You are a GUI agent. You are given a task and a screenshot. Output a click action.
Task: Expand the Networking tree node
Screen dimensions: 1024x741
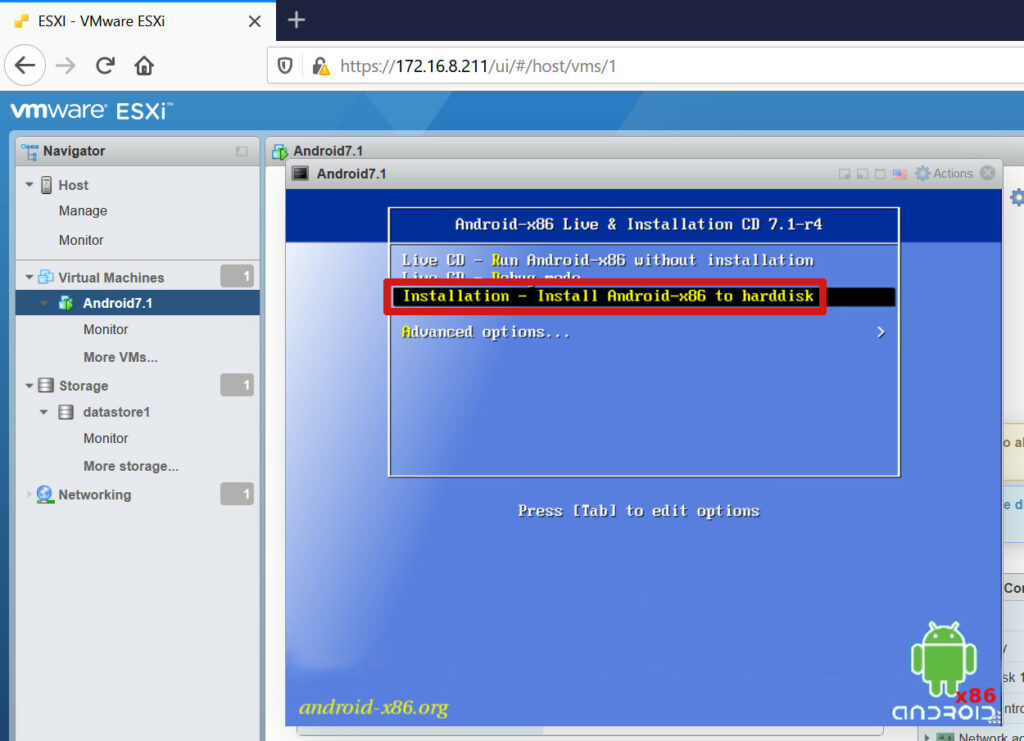tap(29, 495)
